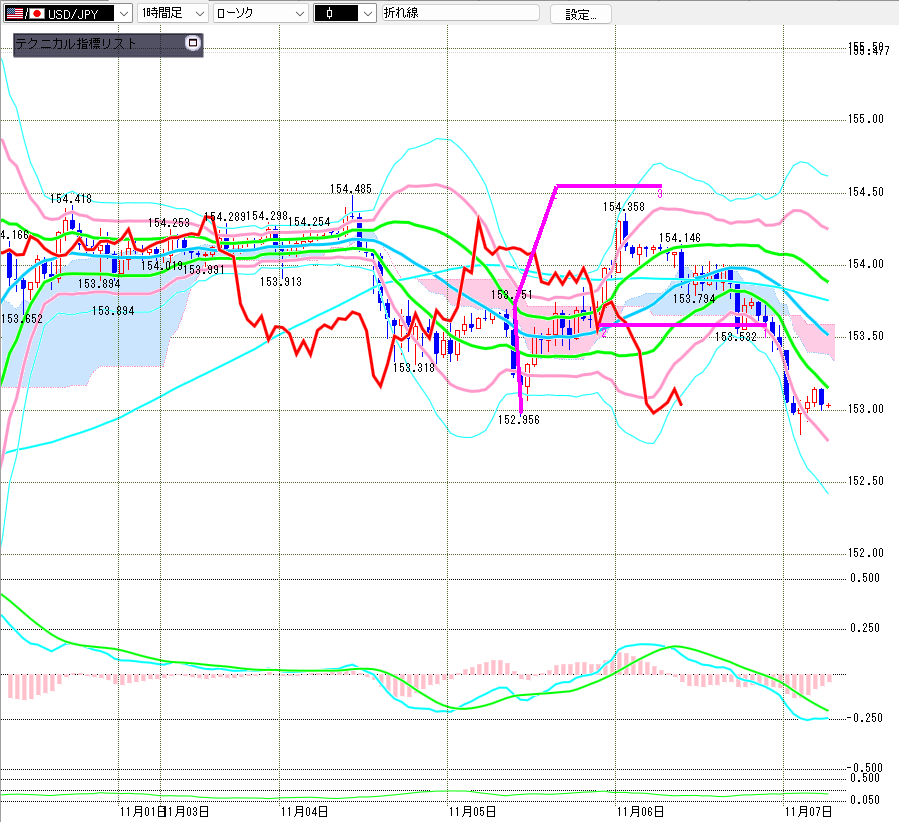This screenshot has height=822, width=899.
Task: Click the candlestick icon in the black box
Action: [329, 13]
